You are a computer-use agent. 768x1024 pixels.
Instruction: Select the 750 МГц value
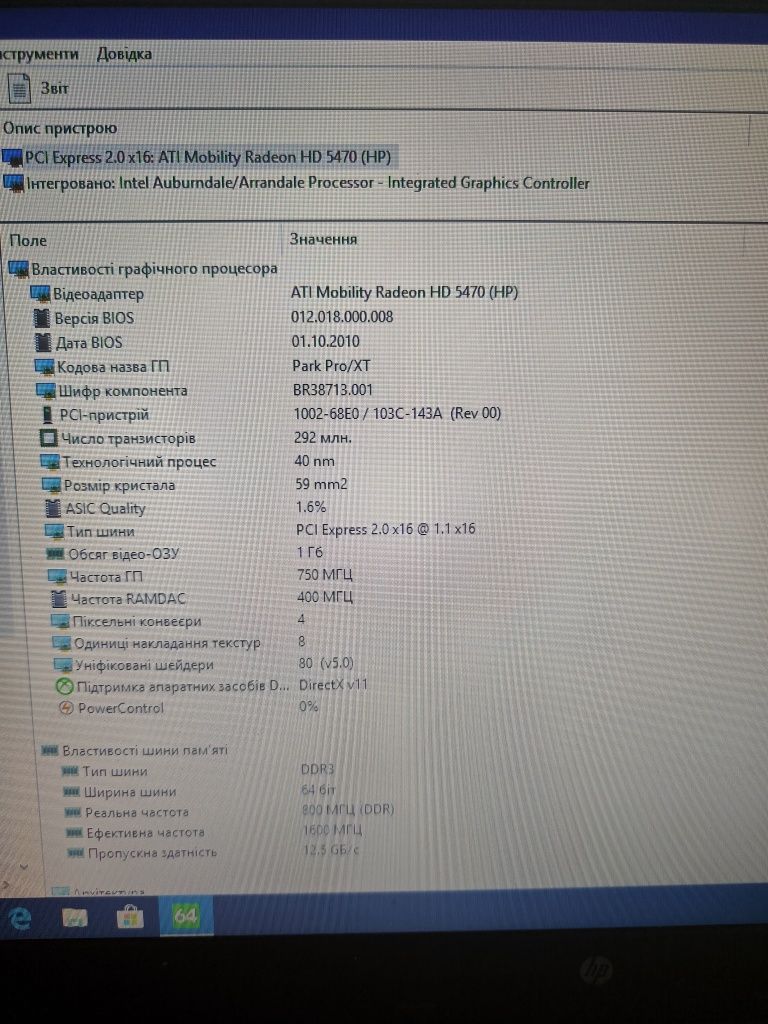coord(325,575)
